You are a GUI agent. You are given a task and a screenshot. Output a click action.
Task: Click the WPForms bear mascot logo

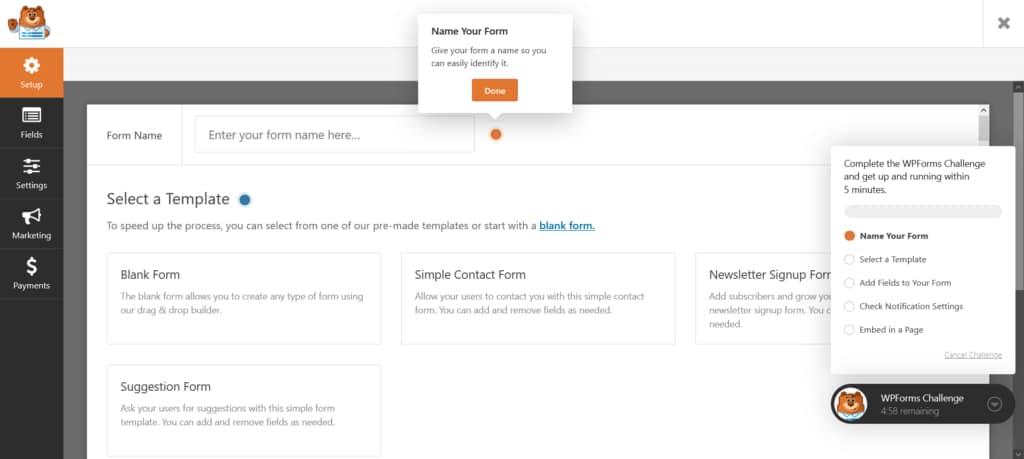point(29,23)
